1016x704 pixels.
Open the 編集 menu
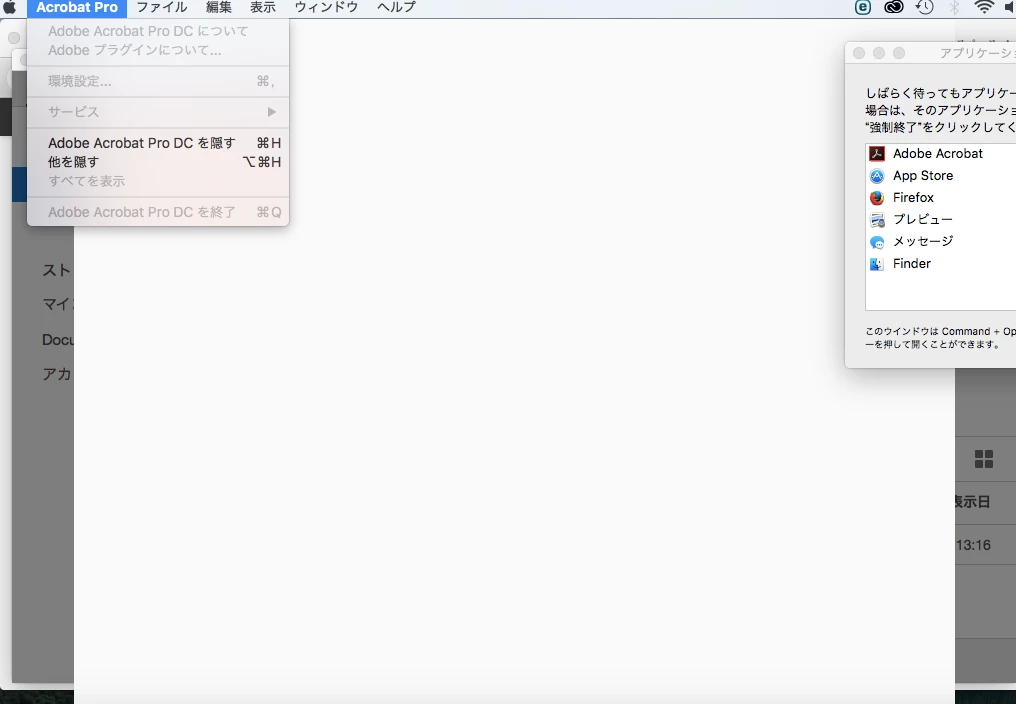click(x=218, y=8)
